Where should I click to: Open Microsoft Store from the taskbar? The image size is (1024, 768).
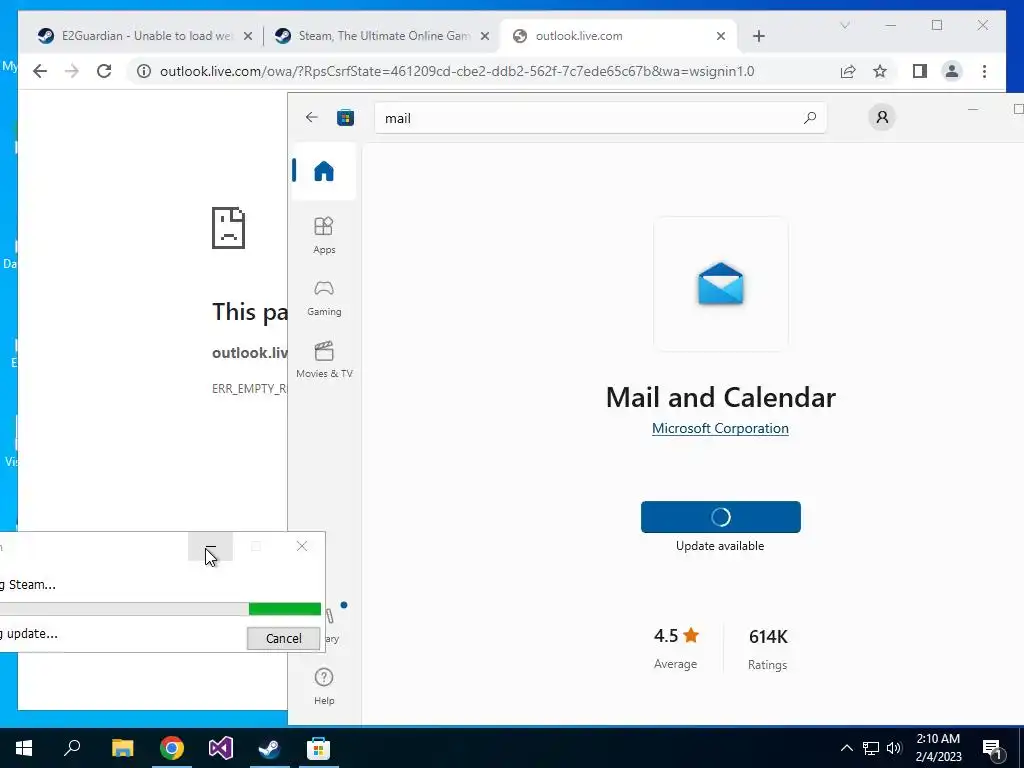point(318,748)
